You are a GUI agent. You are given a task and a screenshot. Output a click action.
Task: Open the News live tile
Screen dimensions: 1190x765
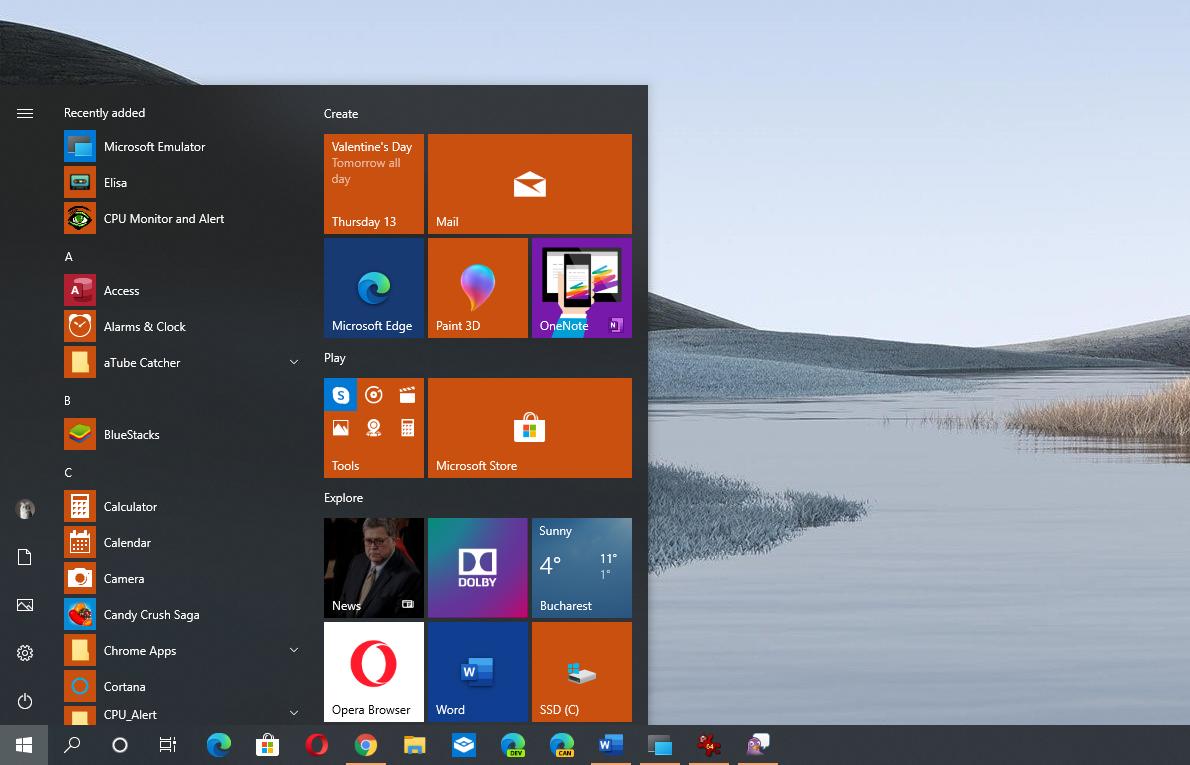pos(373,568)
